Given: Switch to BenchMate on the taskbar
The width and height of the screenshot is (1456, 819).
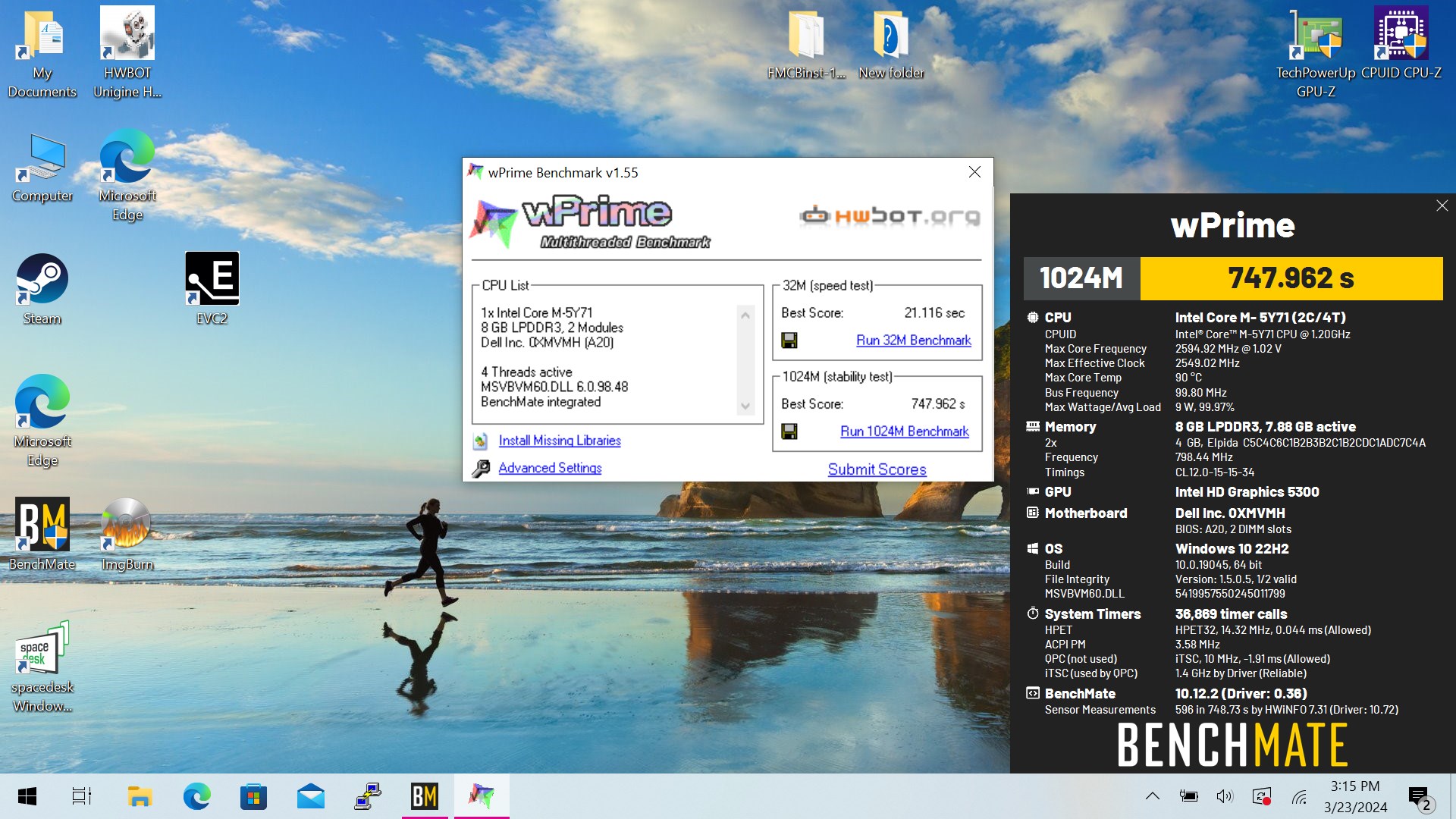Looking at the screenshot, I should 425,796.
